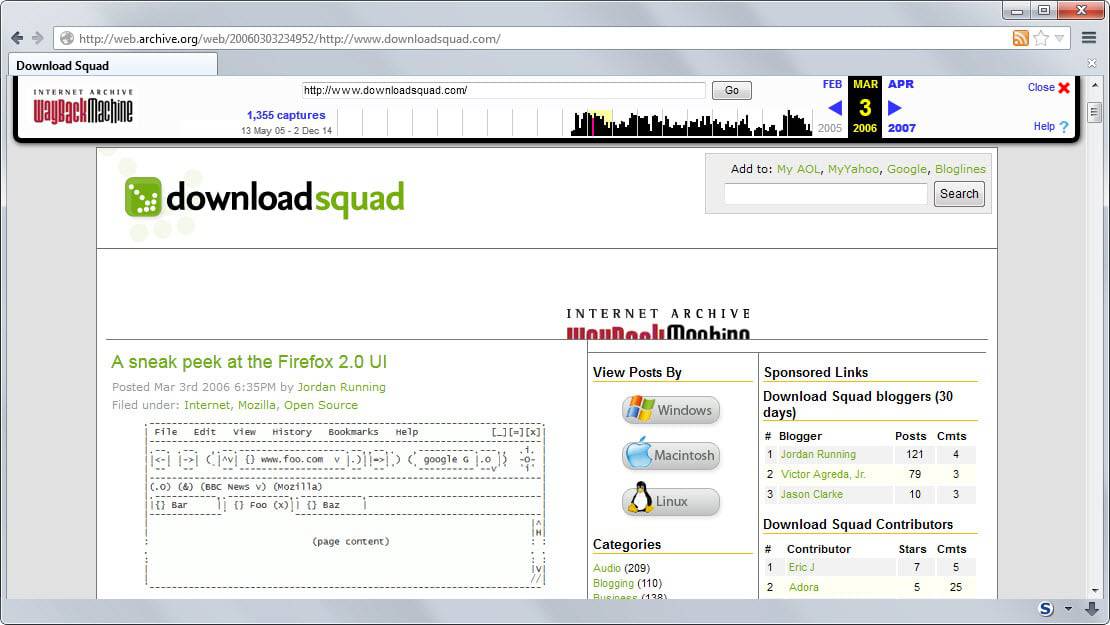The width and height of the screenshot is (1110, 625).
Task: Click the globe site icon in address bar
Action: (x=67, y=38)
